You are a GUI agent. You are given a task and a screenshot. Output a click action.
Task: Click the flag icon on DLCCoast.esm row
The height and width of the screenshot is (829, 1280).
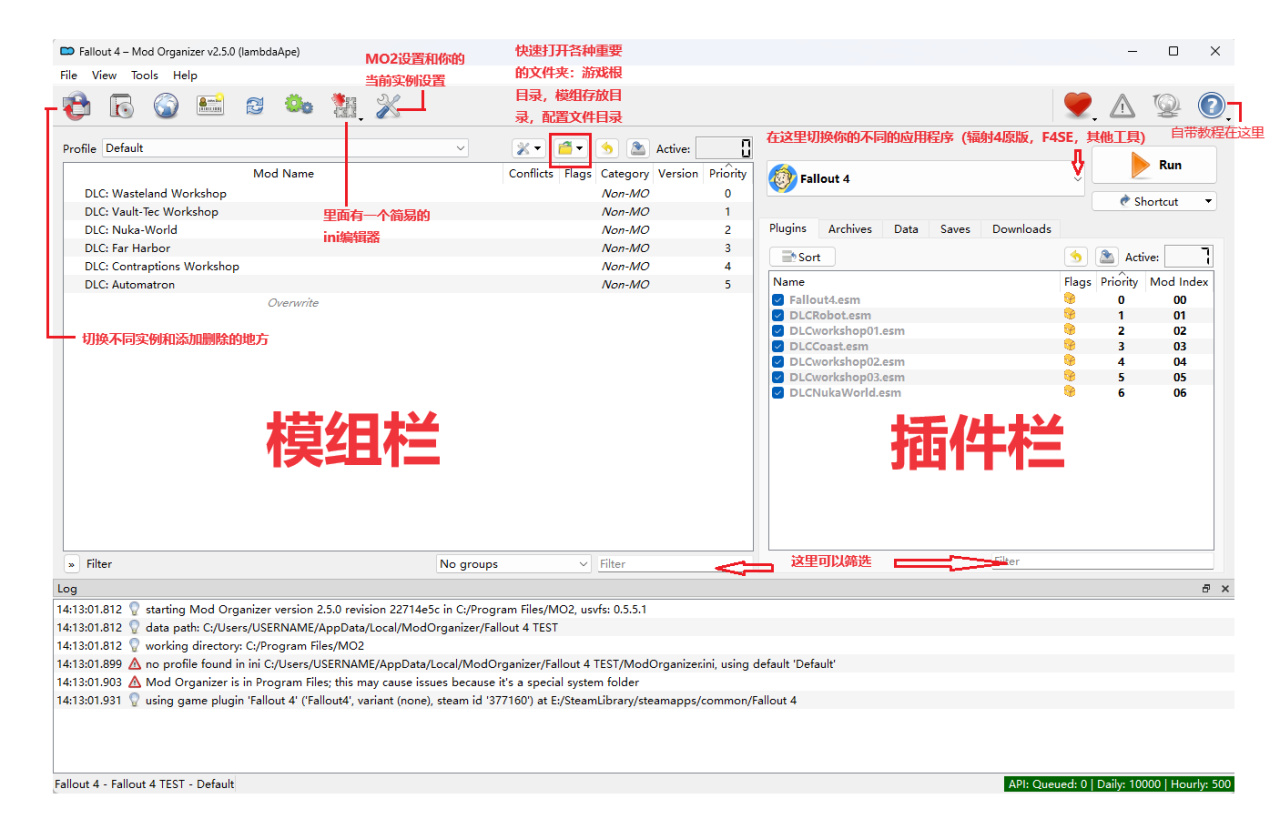pos(1070,346)
